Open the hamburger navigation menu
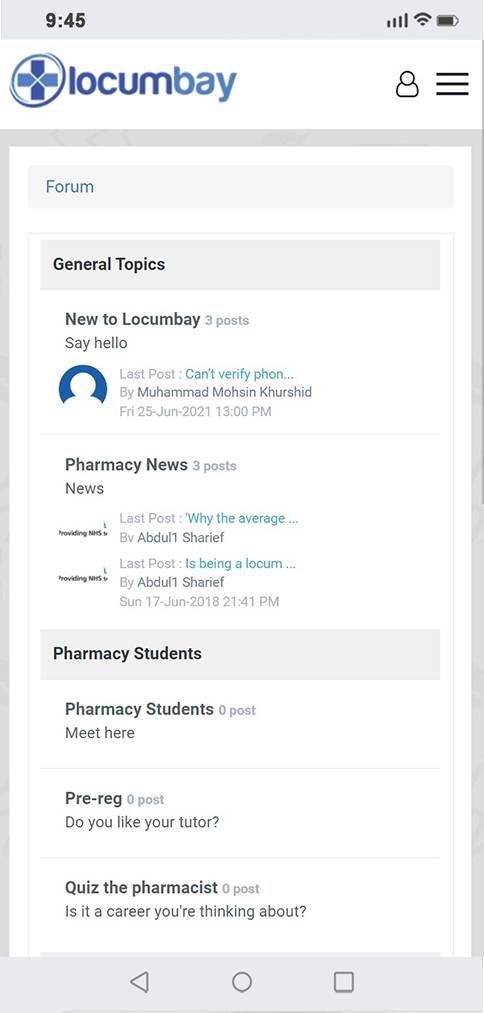 click(x=452, y=84)
